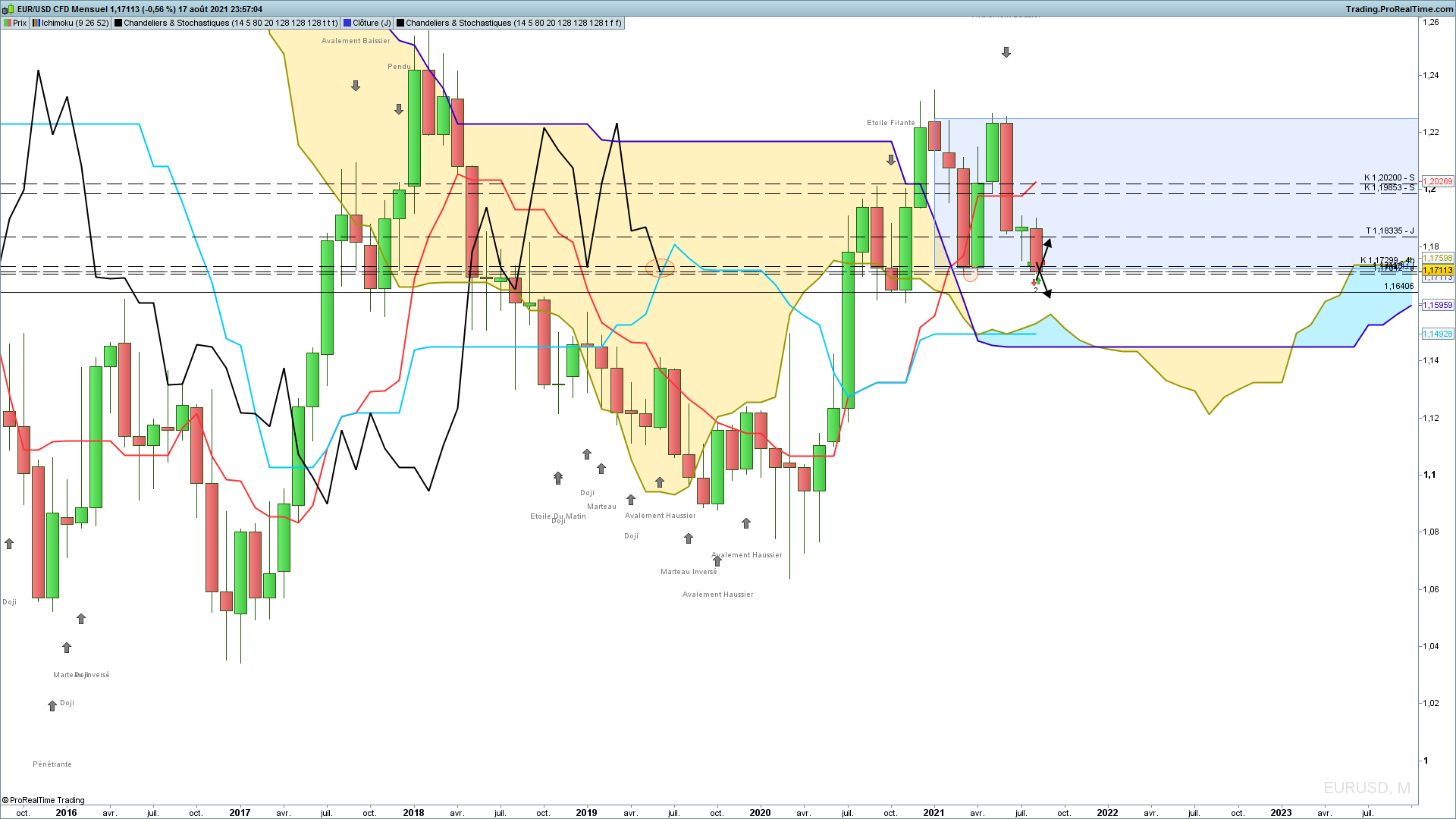The height and width of the screenshot is (819, 1456).
Task: Open Ichimoku (9 26 52) indicator settings
Action: pos(75,23)
